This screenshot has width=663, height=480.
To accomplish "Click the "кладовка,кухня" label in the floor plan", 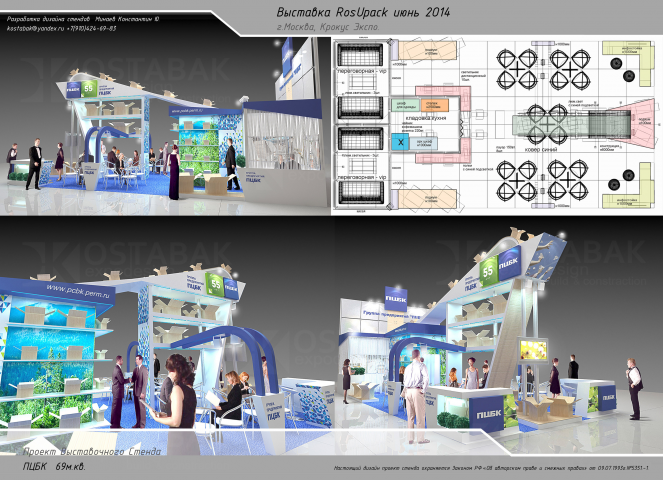I will pyautogui.click(x=425, y=118).
